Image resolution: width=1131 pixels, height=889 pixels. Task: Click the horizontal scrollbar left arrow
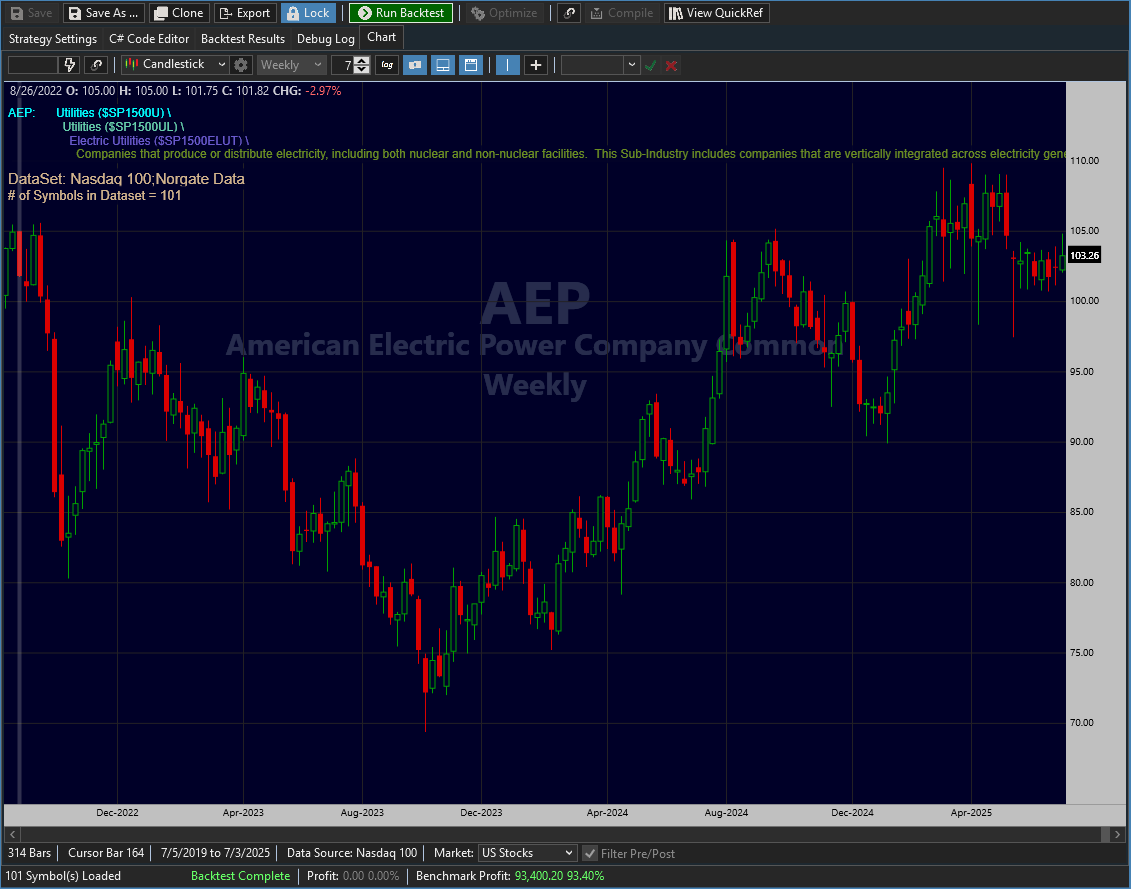click(x=12, y=834)
